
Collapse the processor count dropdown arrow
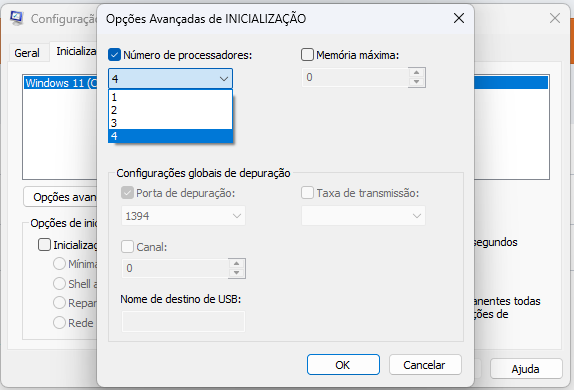click(x=224, y=79)
